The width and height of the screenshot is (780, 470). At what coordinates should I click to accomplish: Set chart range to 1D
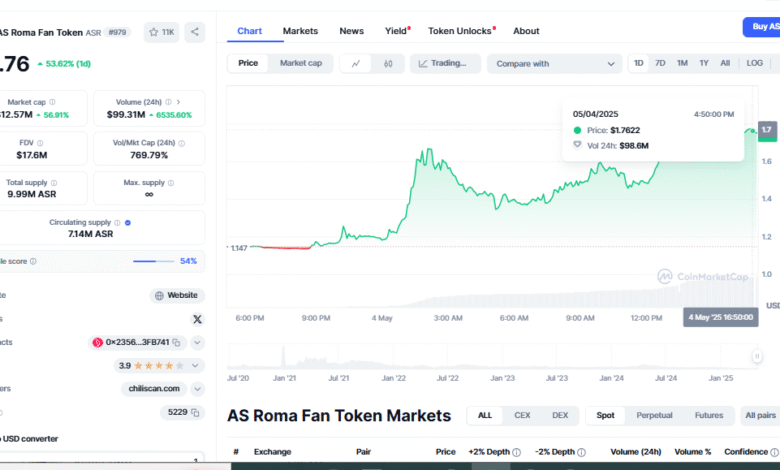click(639, 63)
